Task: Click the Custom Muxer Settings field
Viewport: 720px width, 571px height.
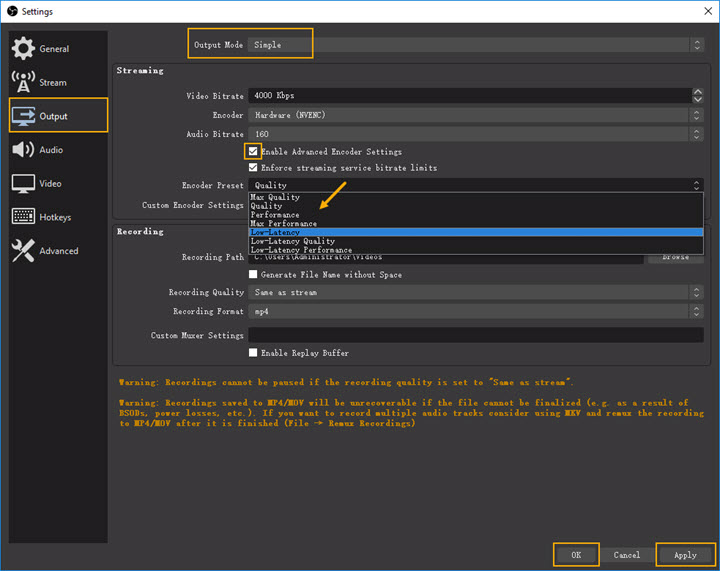Action: tap(475, 335)
